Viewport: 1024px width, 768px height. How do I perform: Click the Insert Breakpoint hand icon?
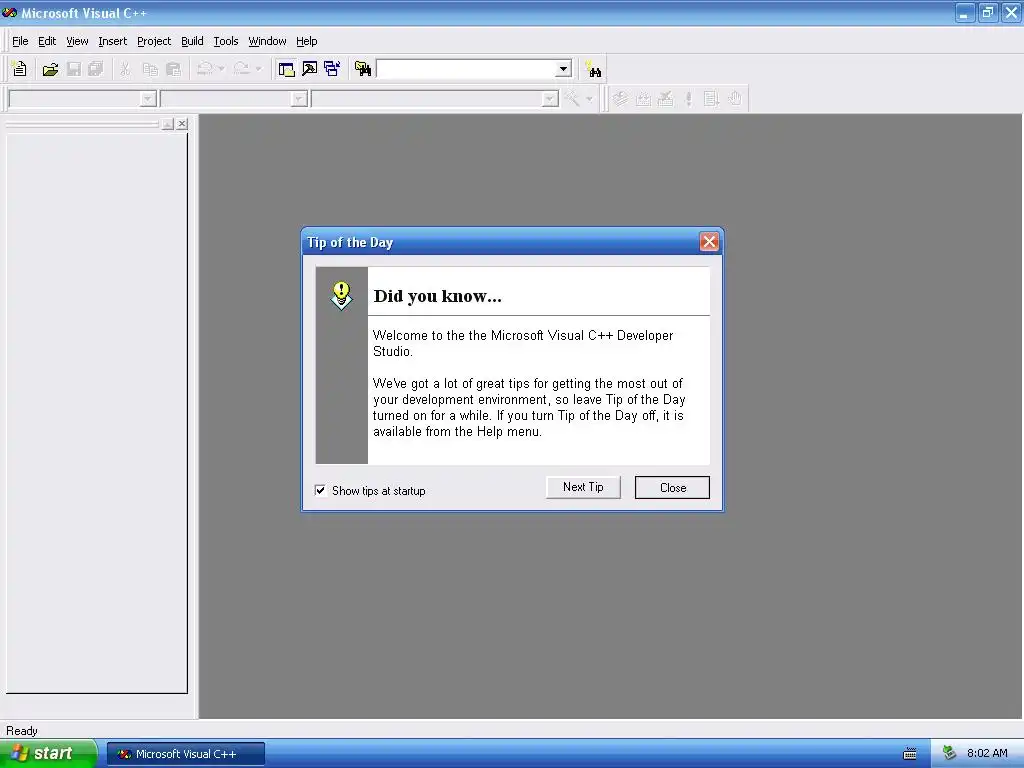pos(735,99)
